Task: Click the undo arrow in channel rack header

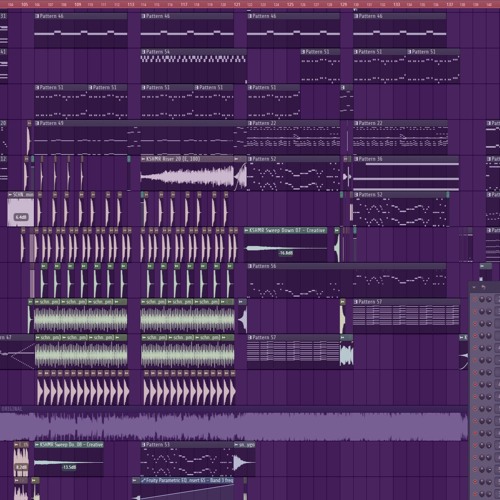Action: point(483,287)
